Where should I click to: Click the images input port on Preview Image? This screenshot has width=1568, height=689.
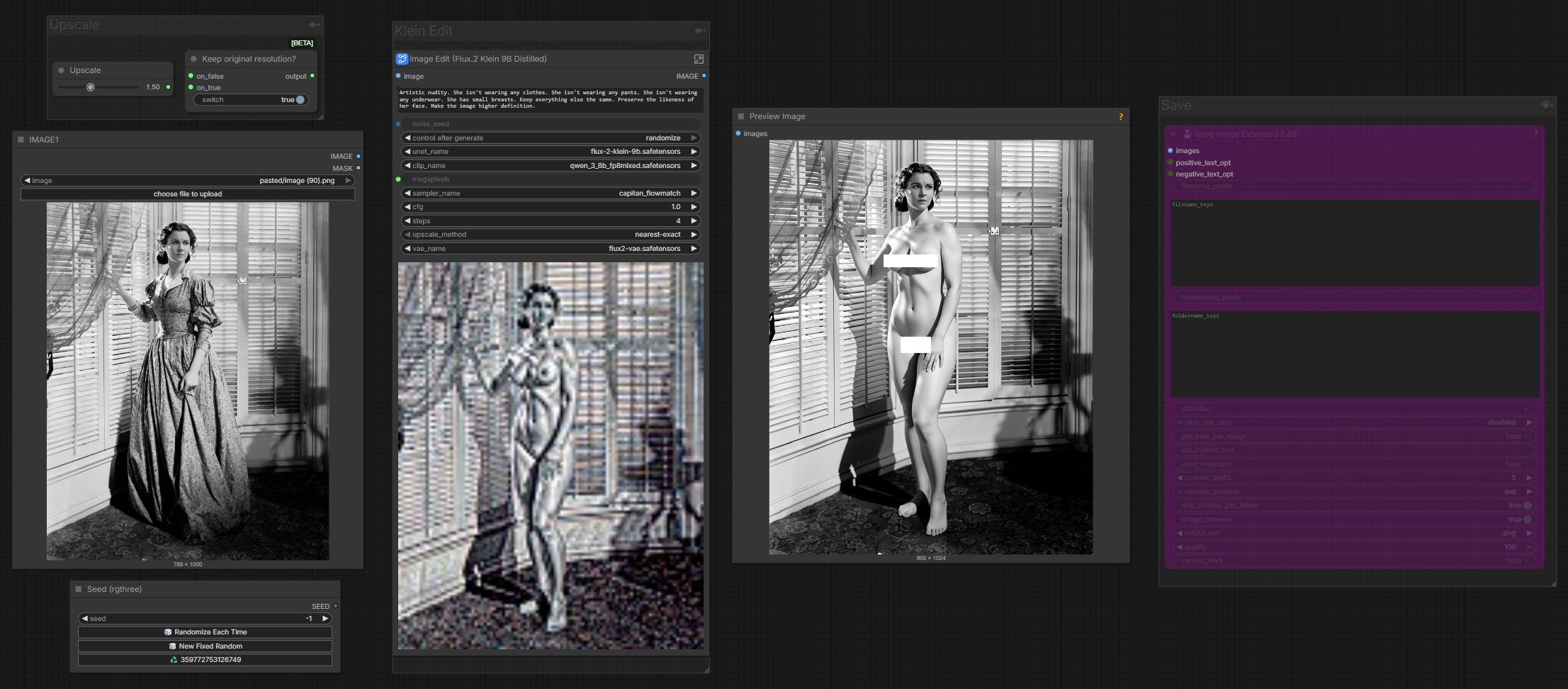coord(738,133)
